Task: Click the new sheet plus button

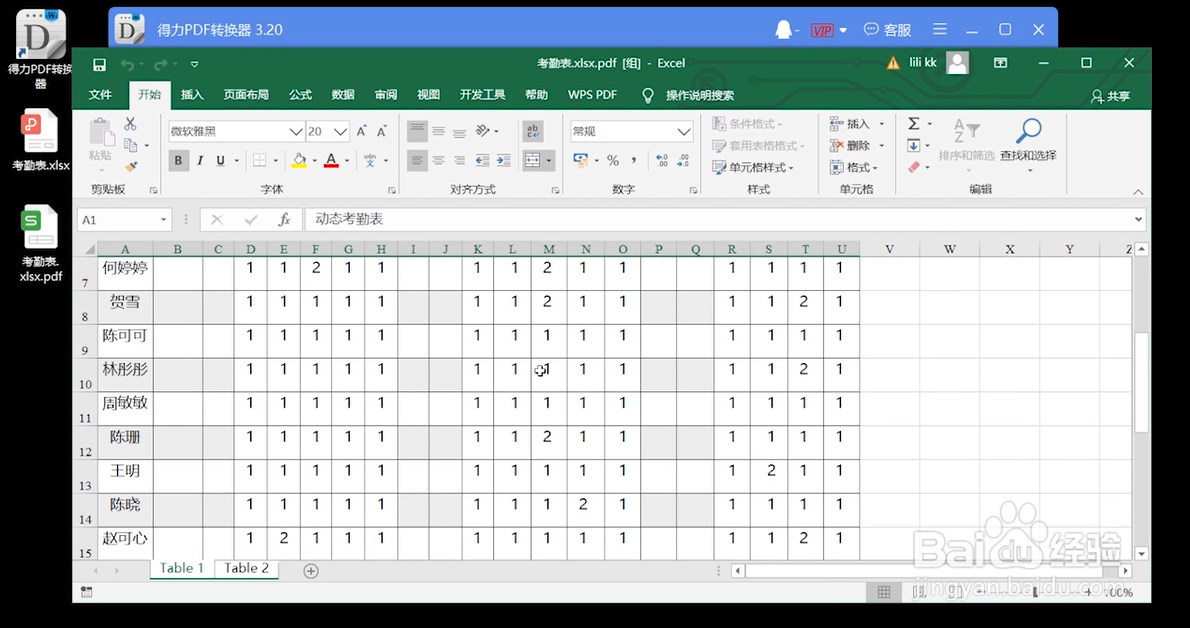Action: 310,571
